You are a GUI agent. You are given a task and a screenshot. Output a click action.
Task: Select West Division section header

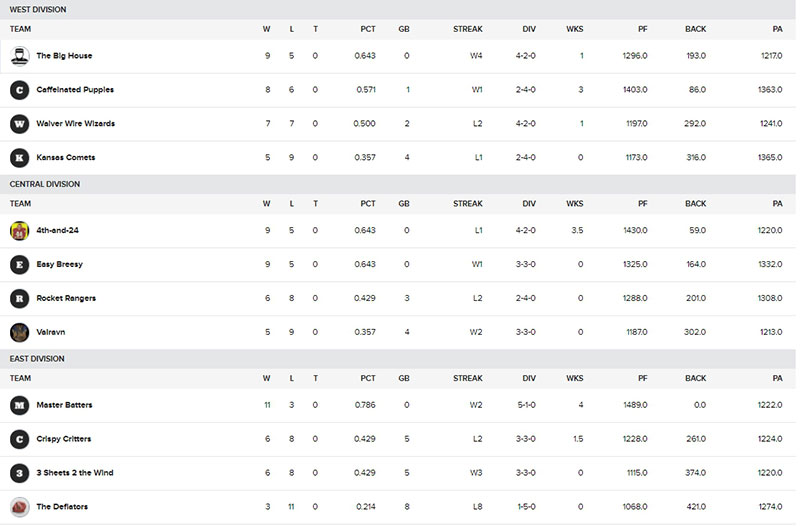(x=398, y=10)
